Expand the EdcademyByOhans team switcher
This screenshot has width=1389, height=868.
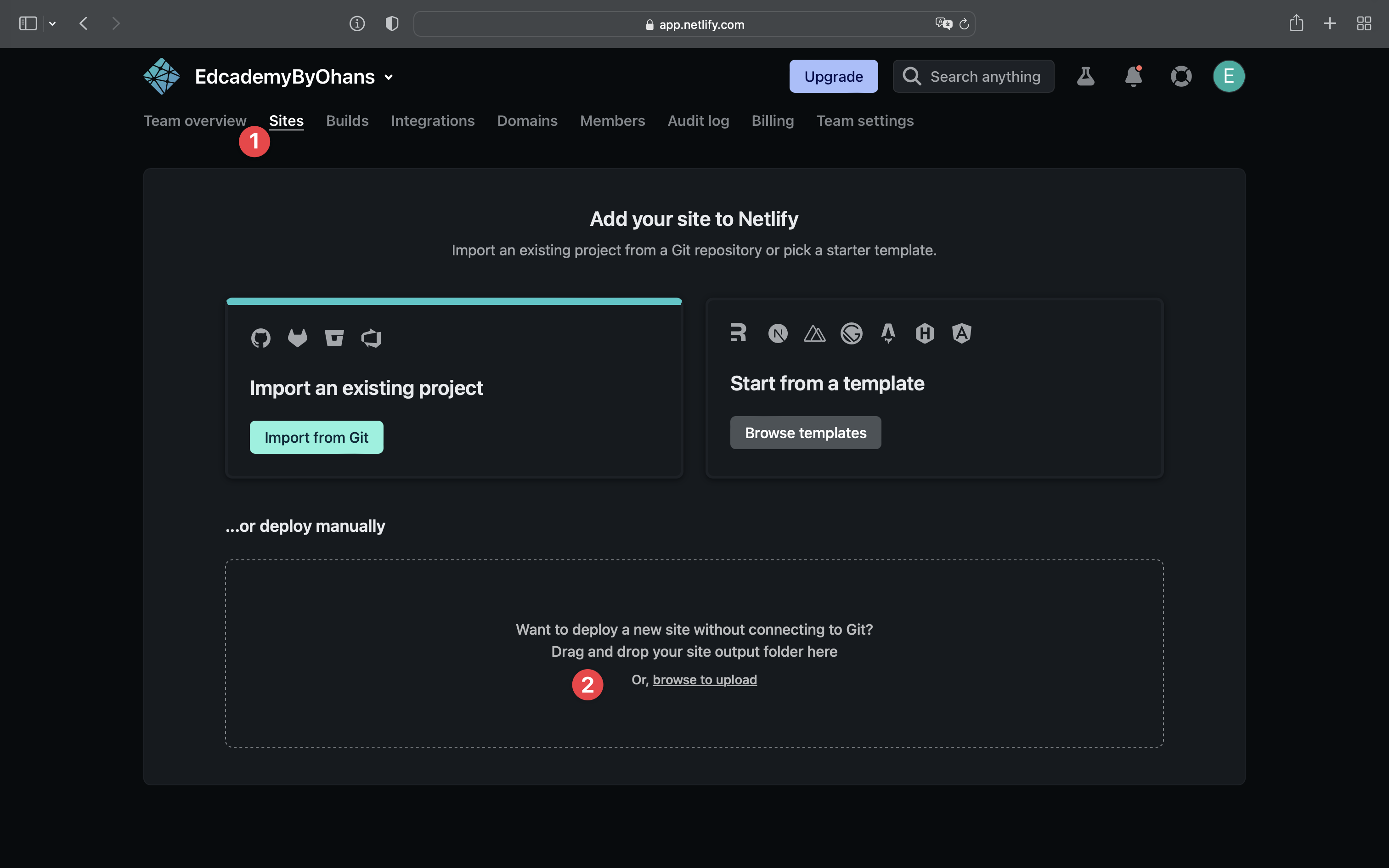pos(389,76)
